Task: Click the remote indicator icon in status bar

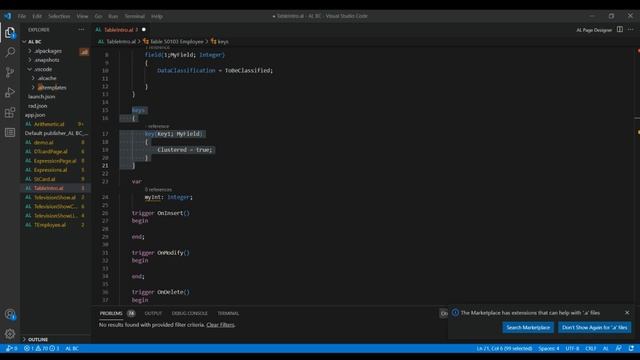Action: [x=10, y=348]
